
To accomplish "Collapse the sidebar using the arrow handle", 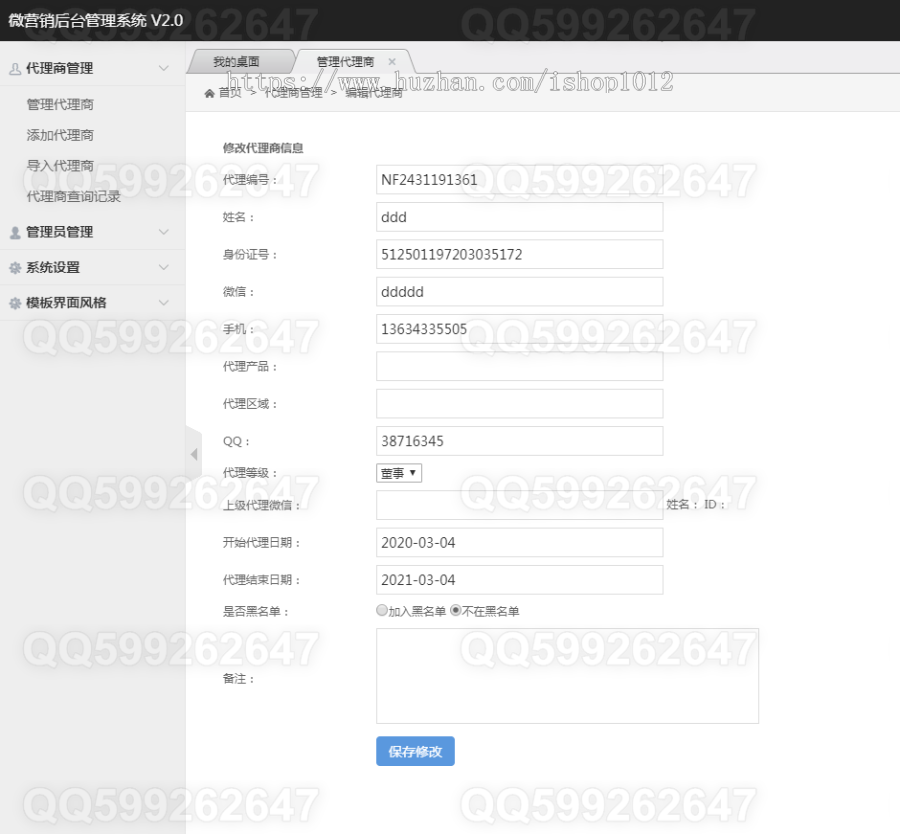I will pyautogui.click(x=194, y=453).
